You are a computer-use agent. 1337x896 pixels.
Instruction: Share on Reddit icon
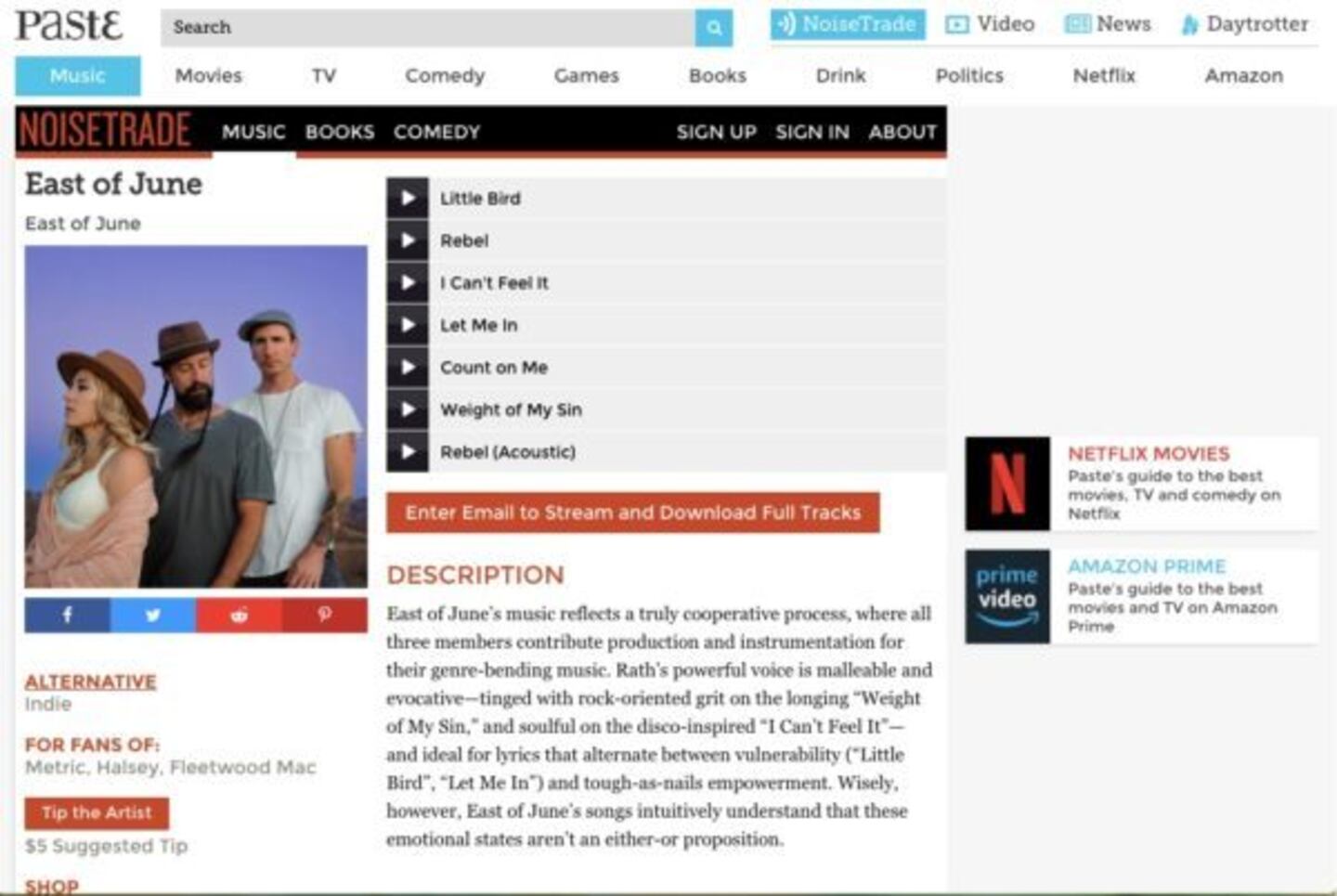pyautogui.click(x=239, y=615)
